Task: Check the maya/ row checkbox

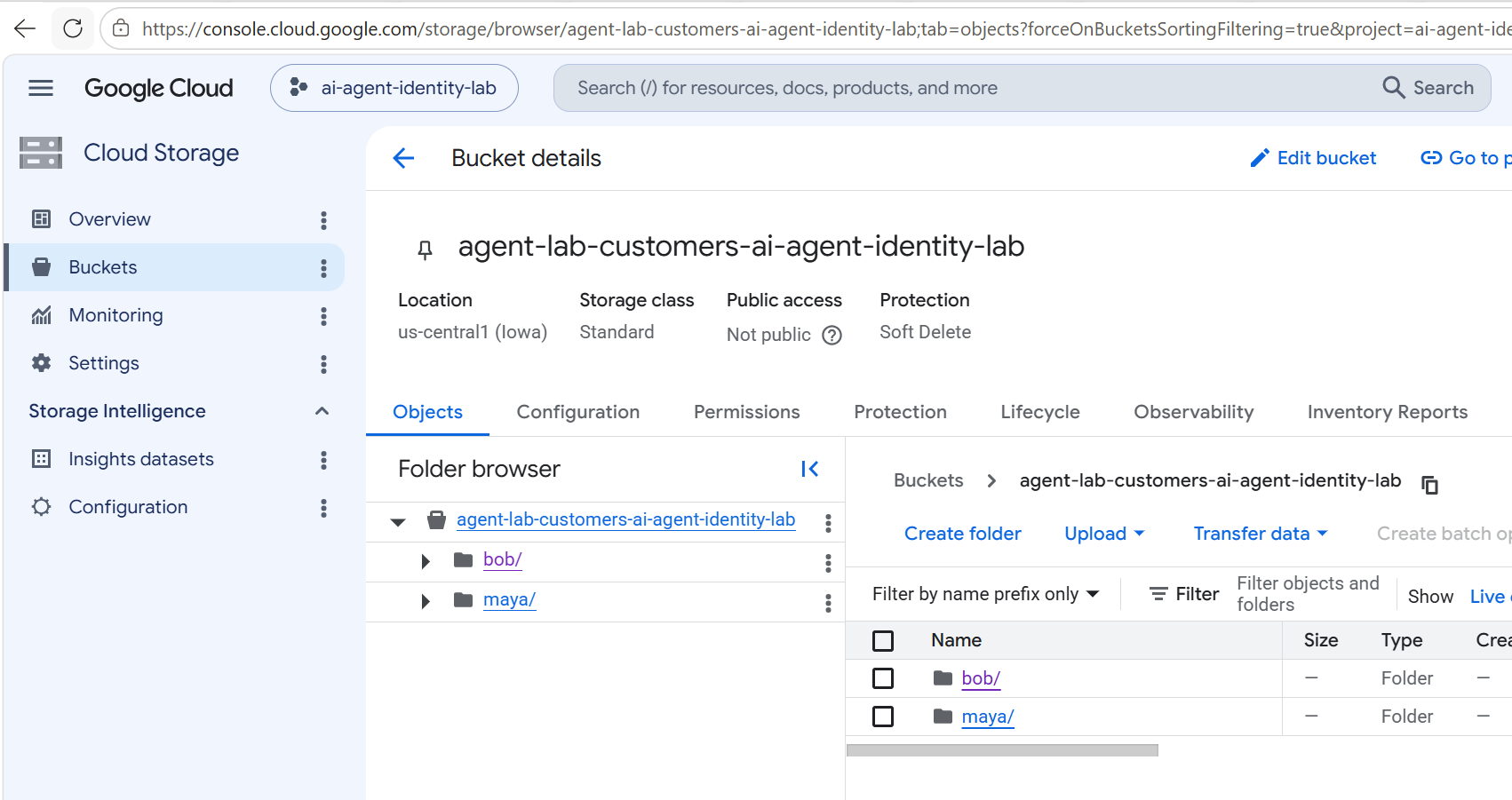Action: (x=883, y=717)
